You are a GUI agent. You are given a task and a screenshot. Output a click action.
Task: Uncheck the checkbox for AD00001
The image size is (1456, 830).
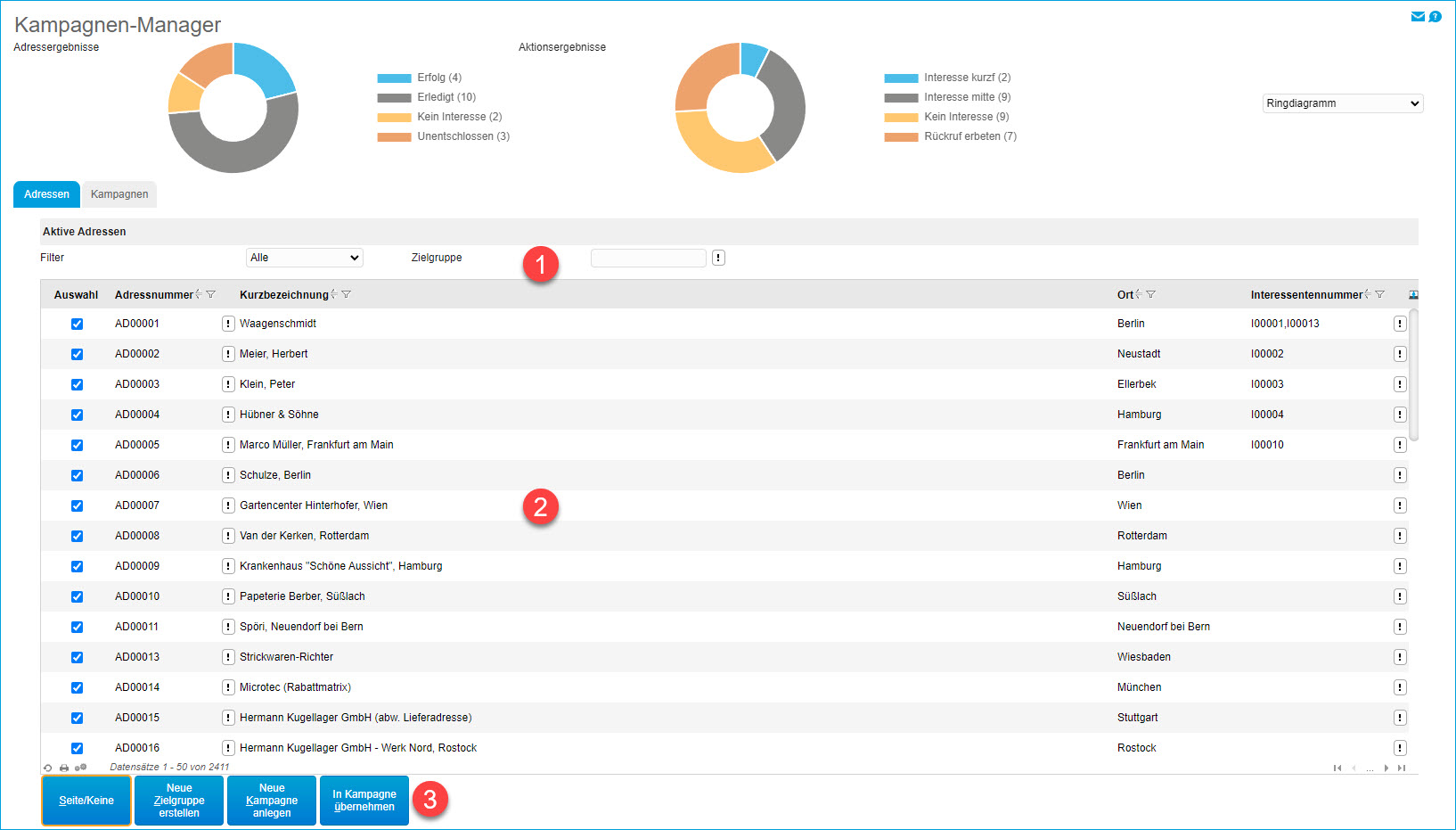click(x=77, y=324)
